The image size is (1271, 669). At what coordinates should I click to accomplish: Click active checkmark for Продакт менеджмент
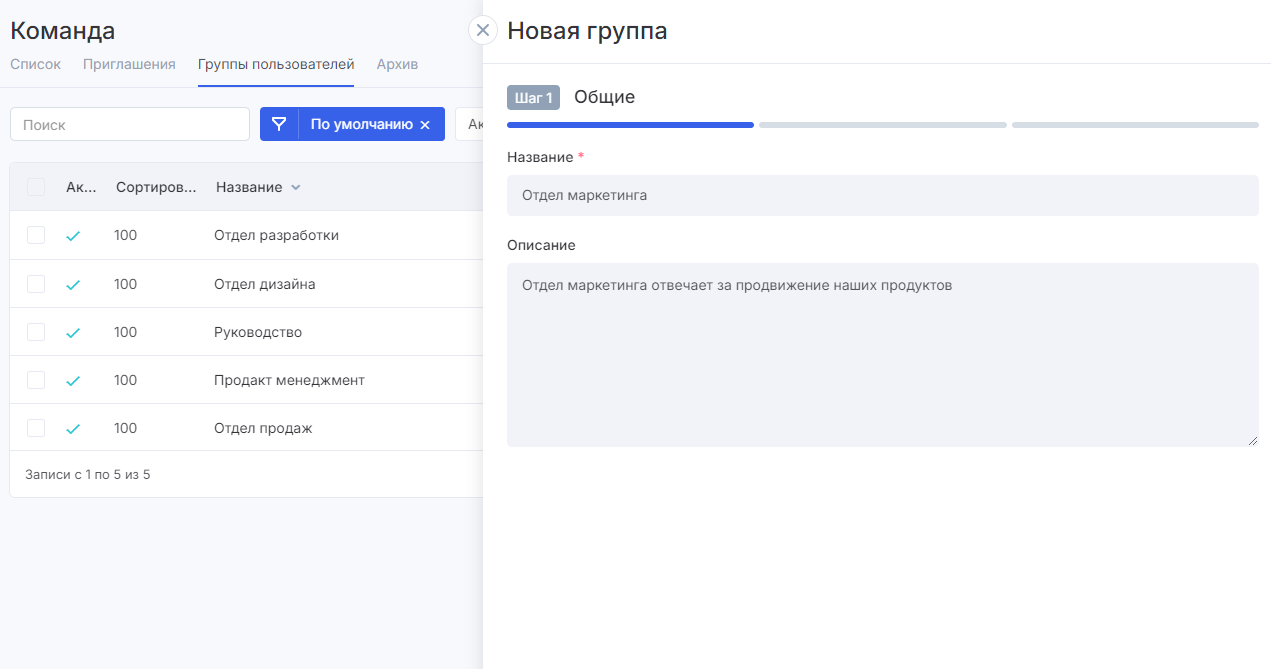point(73,380)
